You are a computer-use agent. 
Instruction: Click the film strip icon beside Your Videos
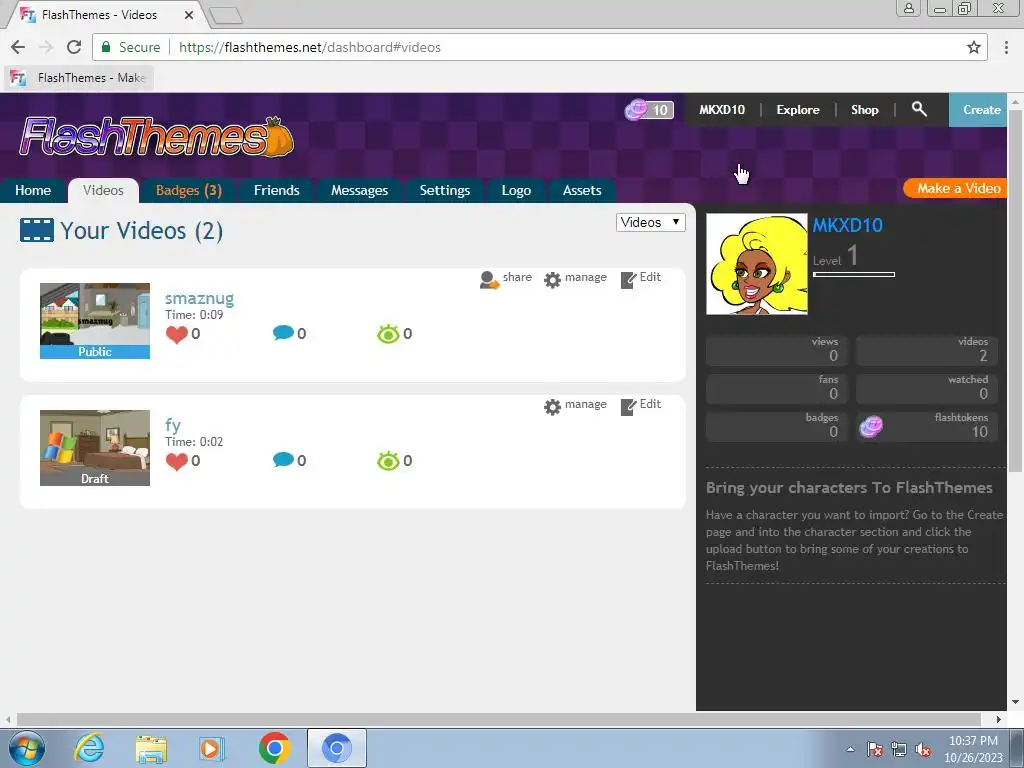coord(37,231)
